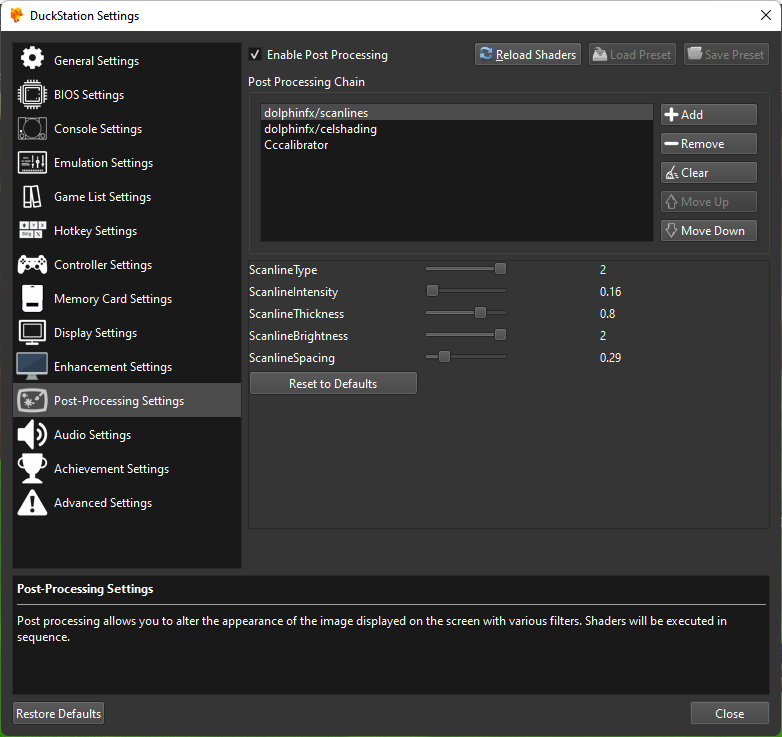This screenshot has height=737, width=782.
Task: Click the ScanlineType slider handle
Action: tap(500, 269)
